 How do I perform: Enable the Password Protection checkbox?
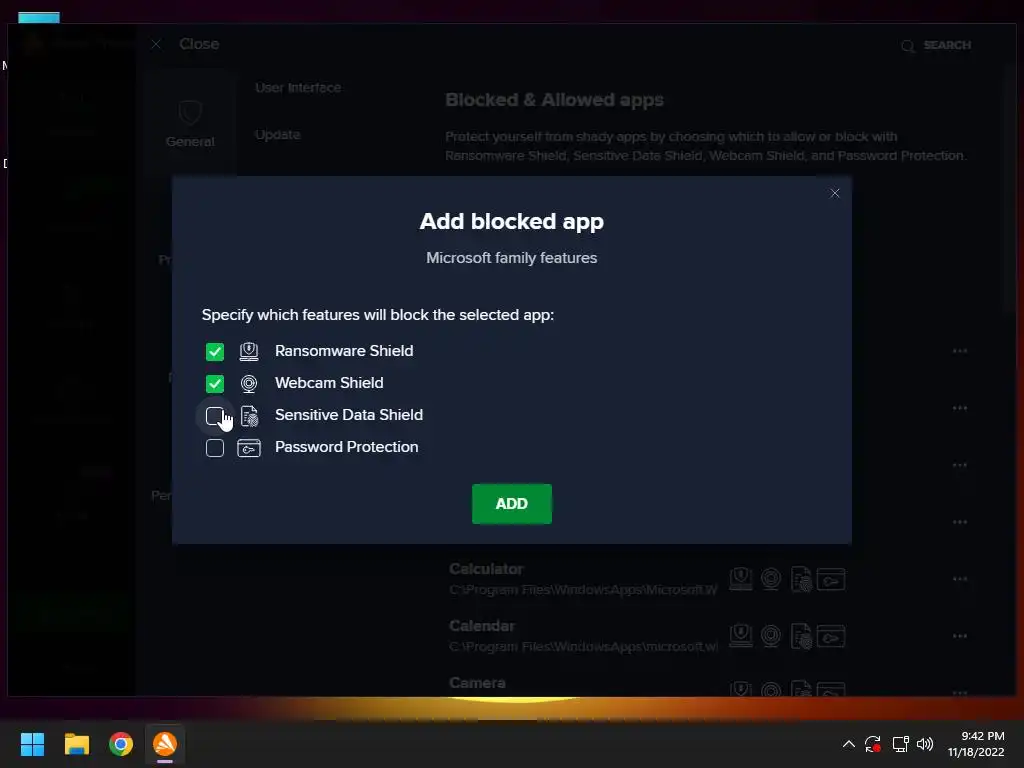pyautogui.click(x=215, y=448)
